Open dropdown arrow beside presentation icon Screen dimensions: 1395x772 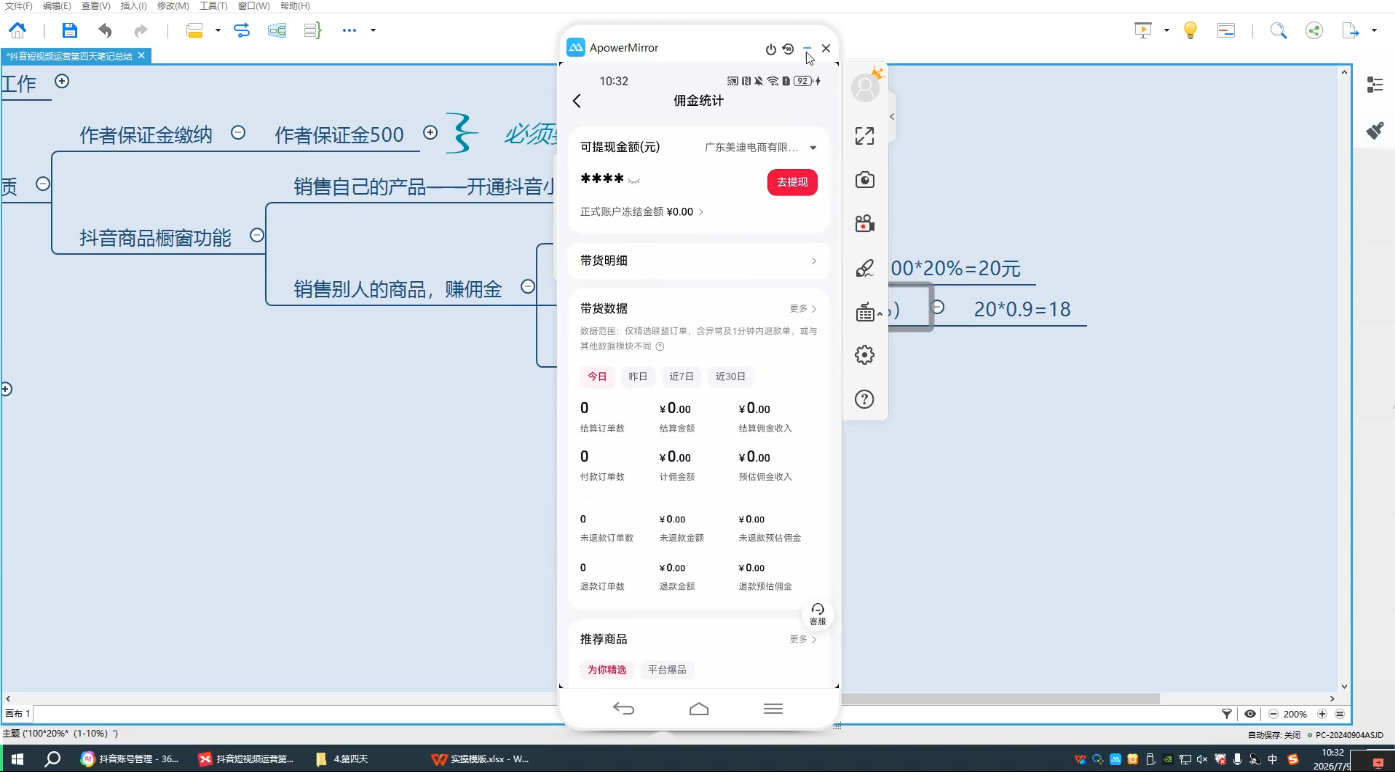click(1166, 31)
